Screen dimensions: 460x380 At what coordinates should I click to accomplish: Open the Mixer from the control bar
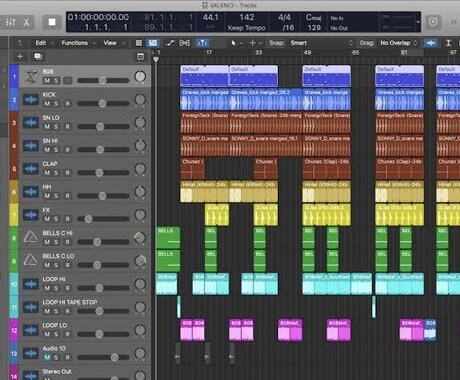[11, 22]
